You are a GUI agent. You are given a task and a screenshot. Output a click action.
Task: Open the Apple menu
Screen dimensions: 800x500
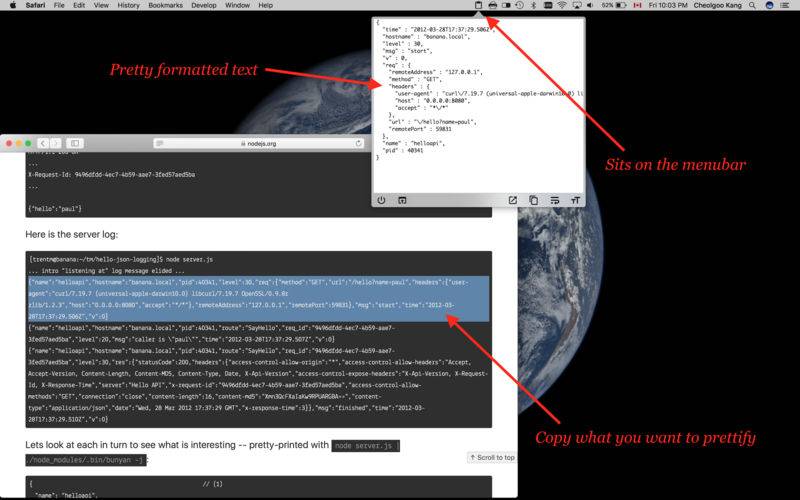(x=13, y=5)
